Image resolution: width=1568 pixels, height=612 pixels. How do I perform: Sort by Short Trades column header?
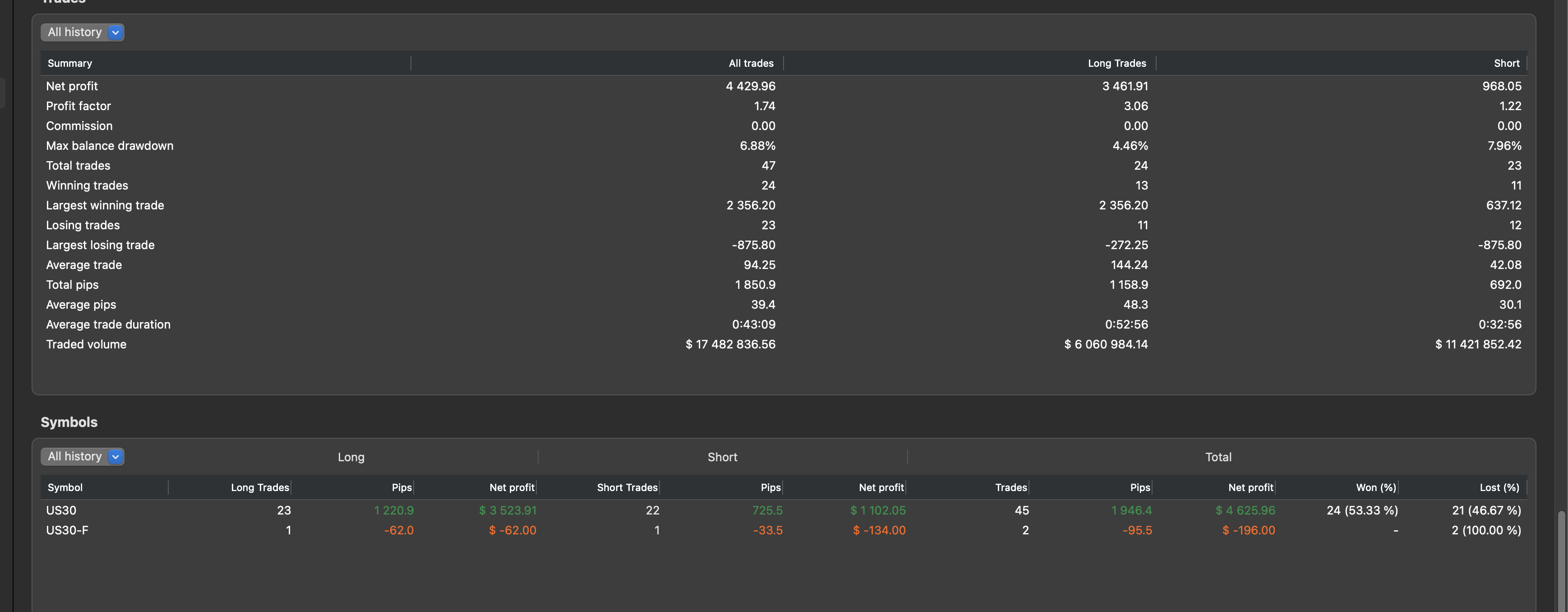coord(627,488)
